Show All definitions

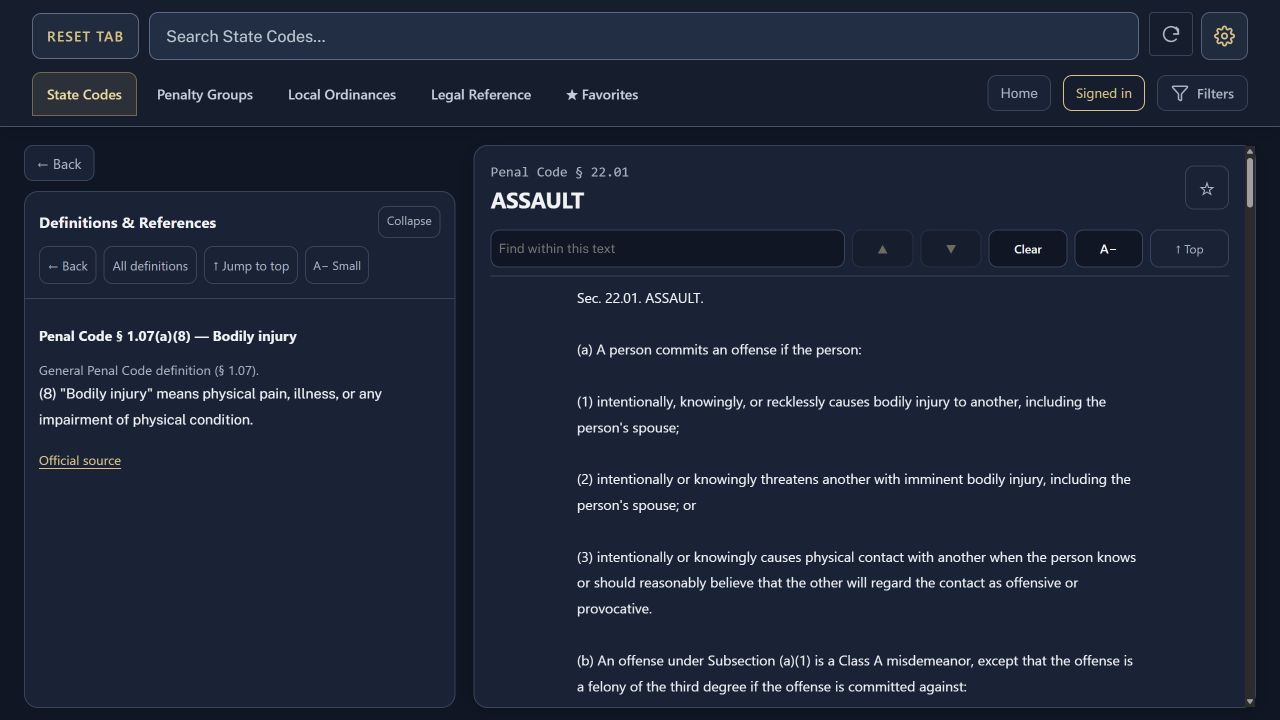coord(150,266)
